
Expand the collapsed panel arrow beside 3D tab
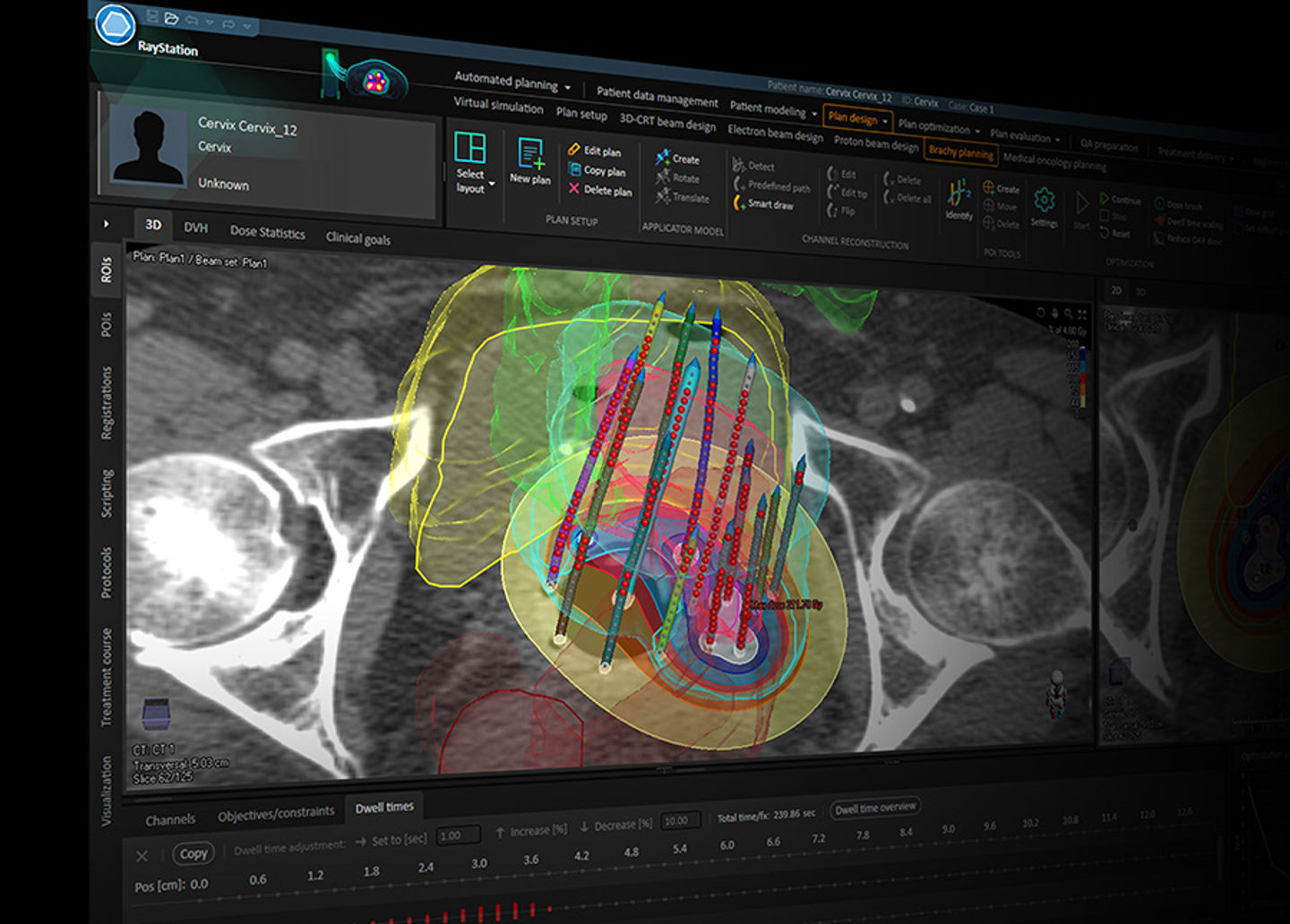pos(107,223)
